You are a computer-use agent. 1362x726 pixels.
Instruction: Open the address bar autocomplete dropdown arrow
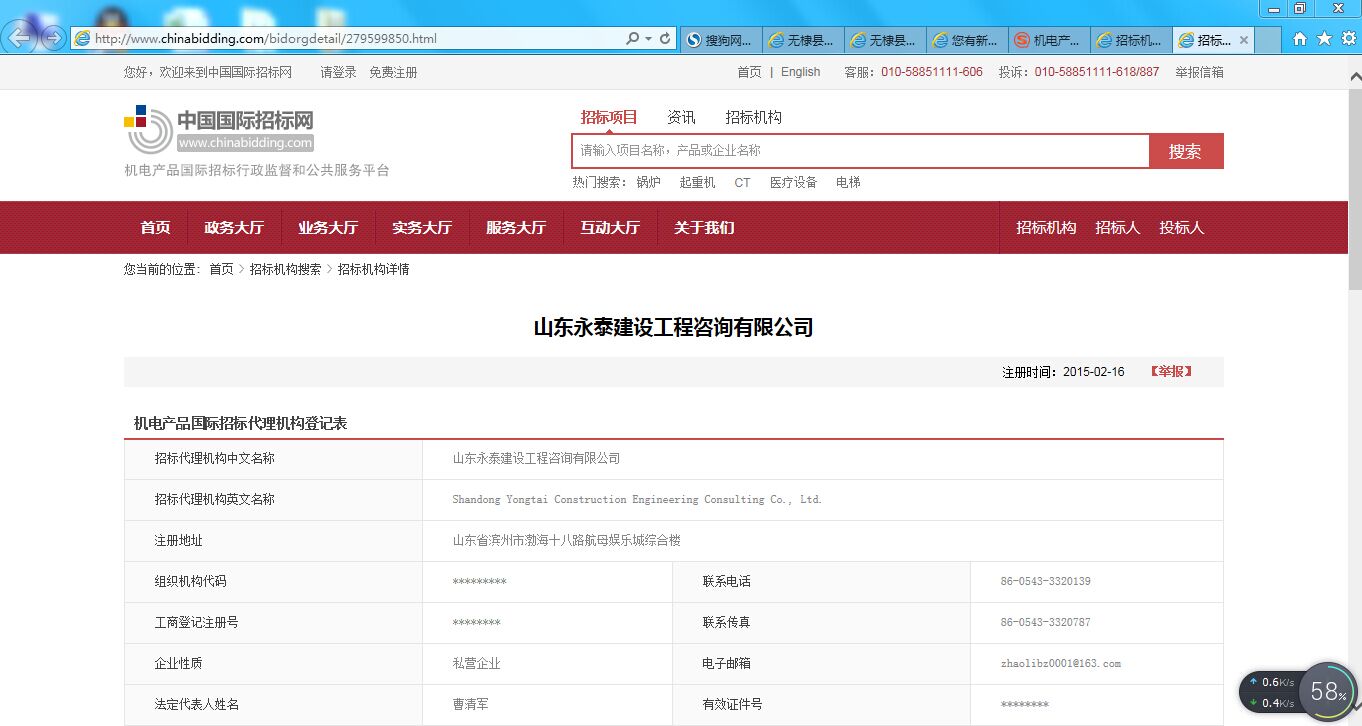point(648,39)
